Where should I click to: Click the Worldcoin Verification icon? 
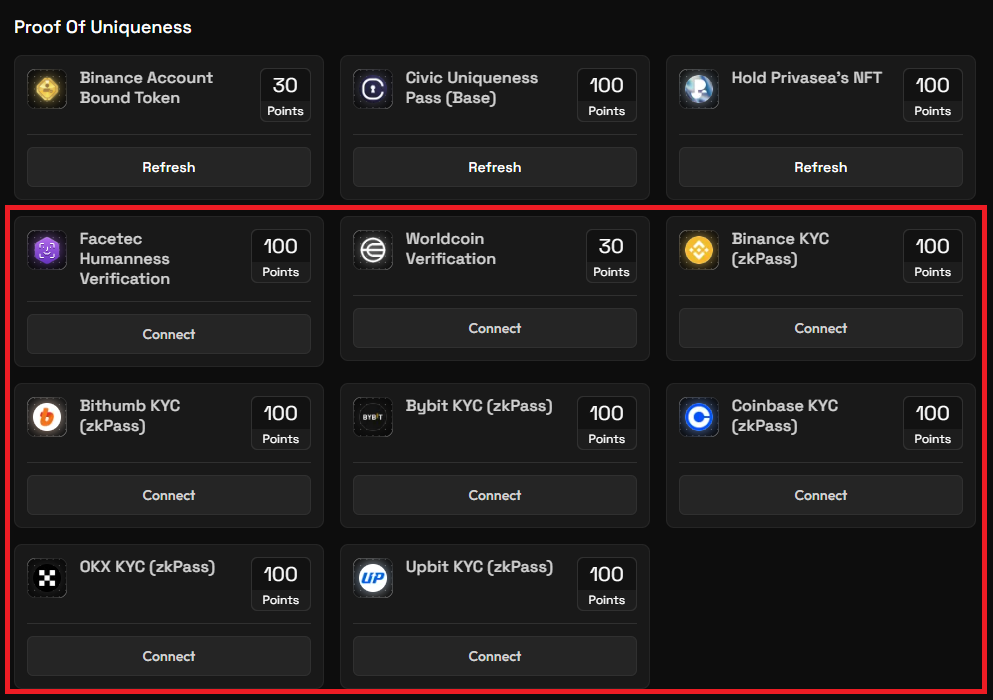click(373, 250)
